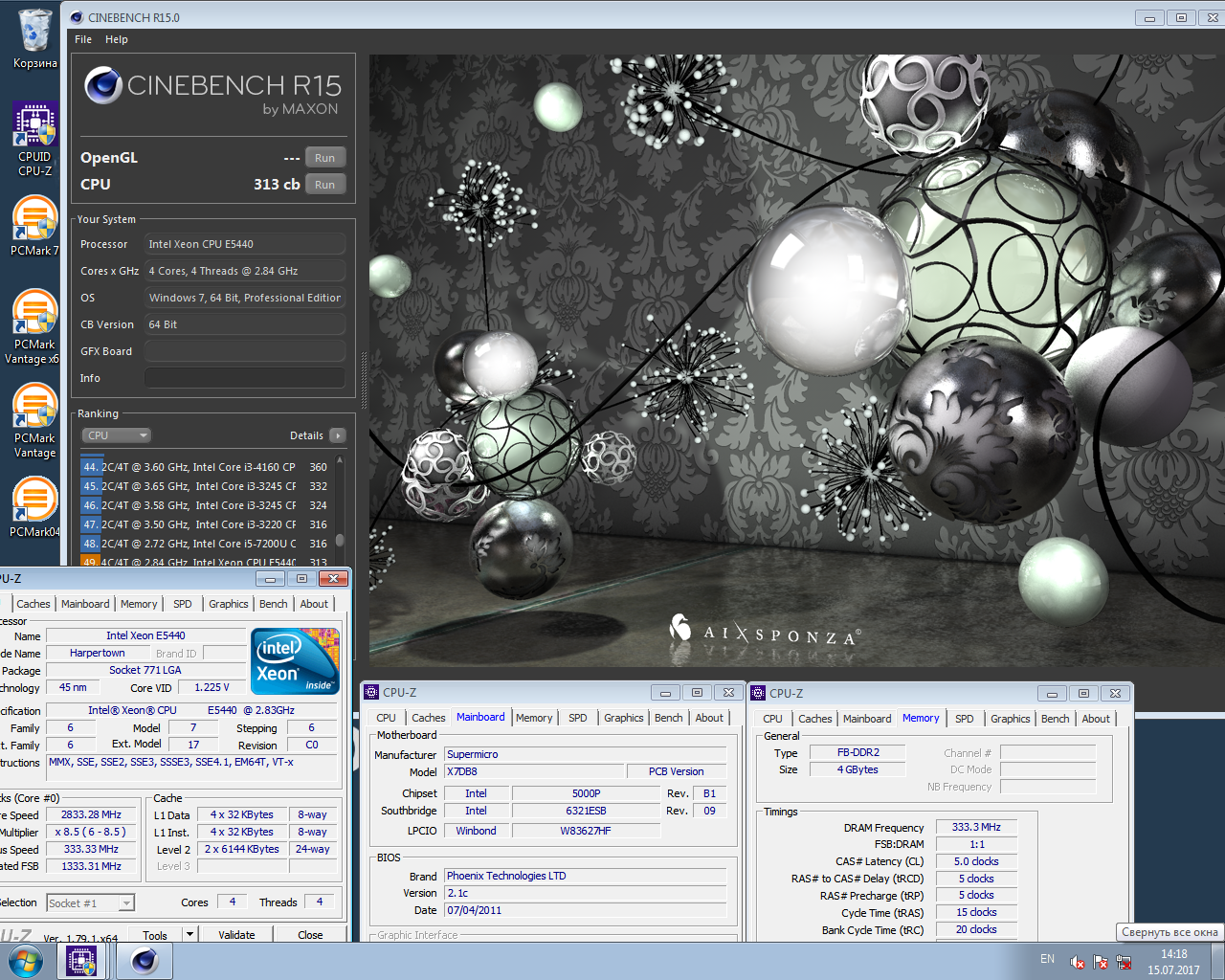Click the Details arrow in Ranking
Image resolution: width=1225 pixels, height=980 pixels.
point(337,435)
